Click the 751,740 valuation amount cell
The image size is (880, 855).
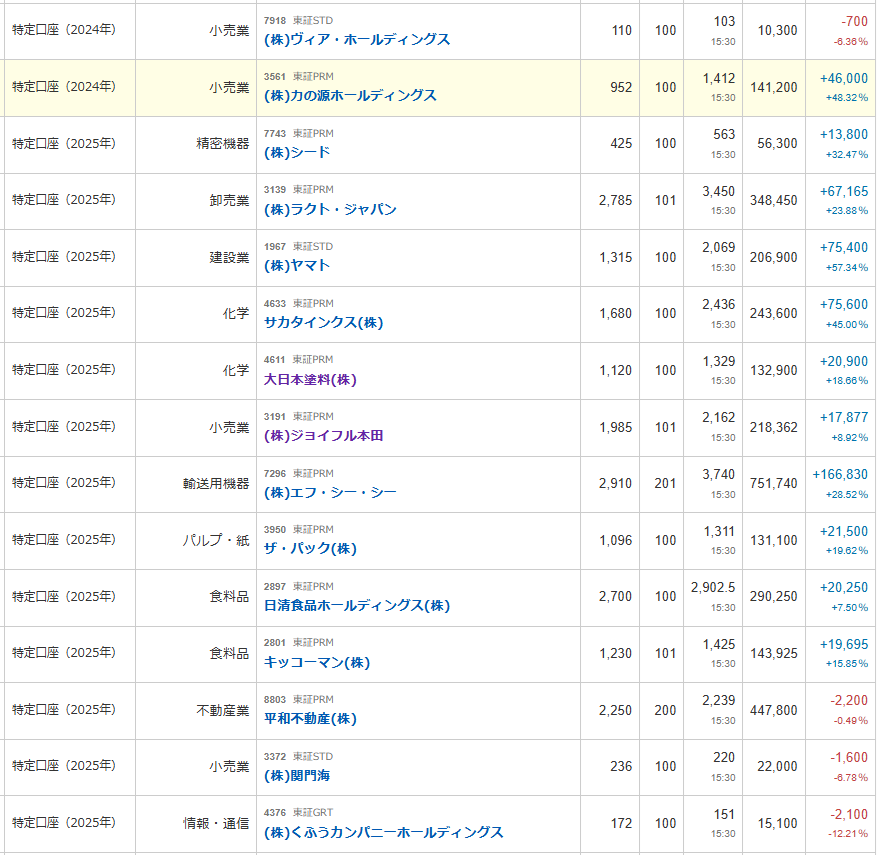pos(773,483)
